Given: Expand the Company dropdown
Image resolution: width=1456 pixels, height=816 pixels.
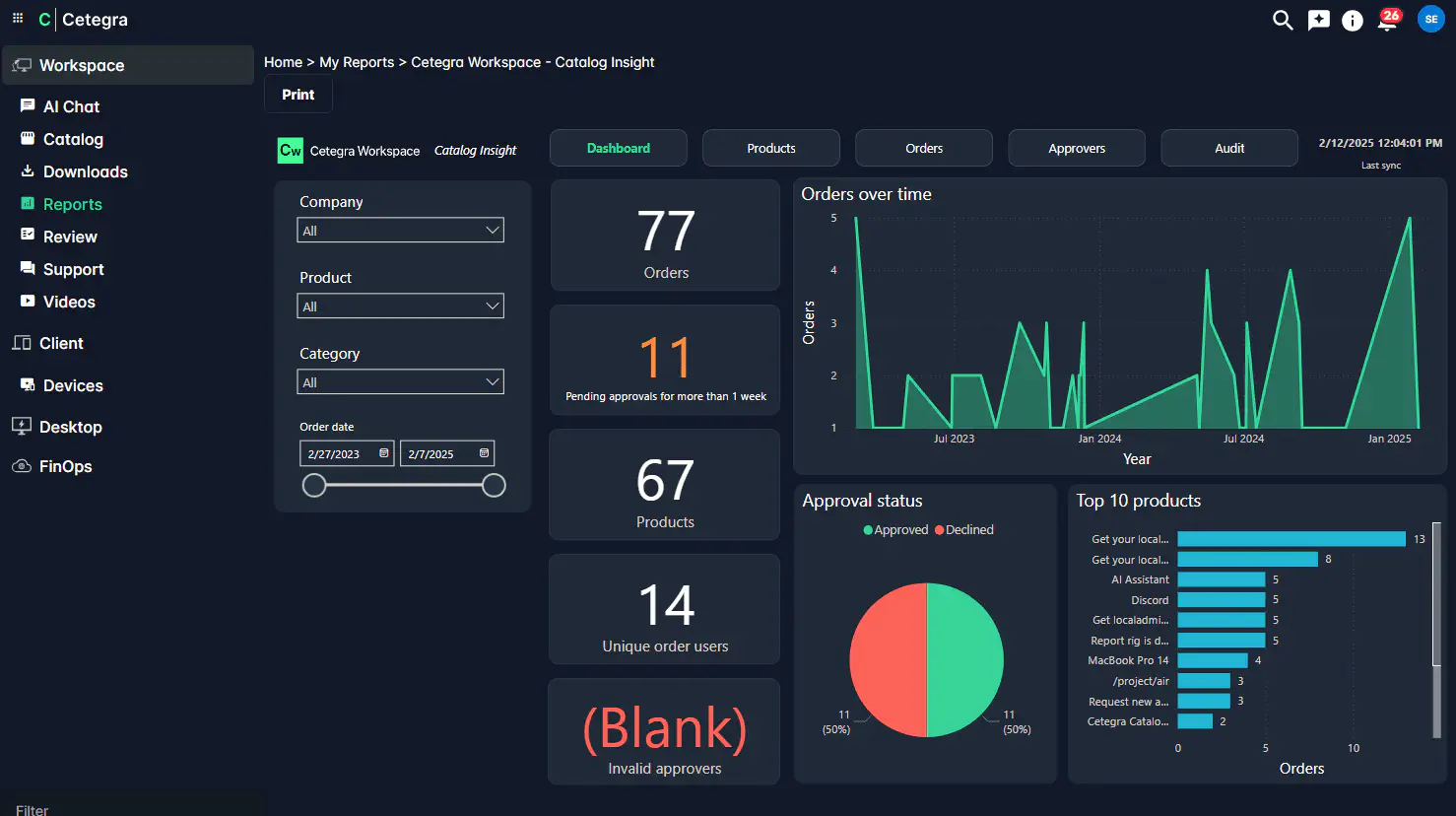Looking at the screenshot, I should point(400,231).
